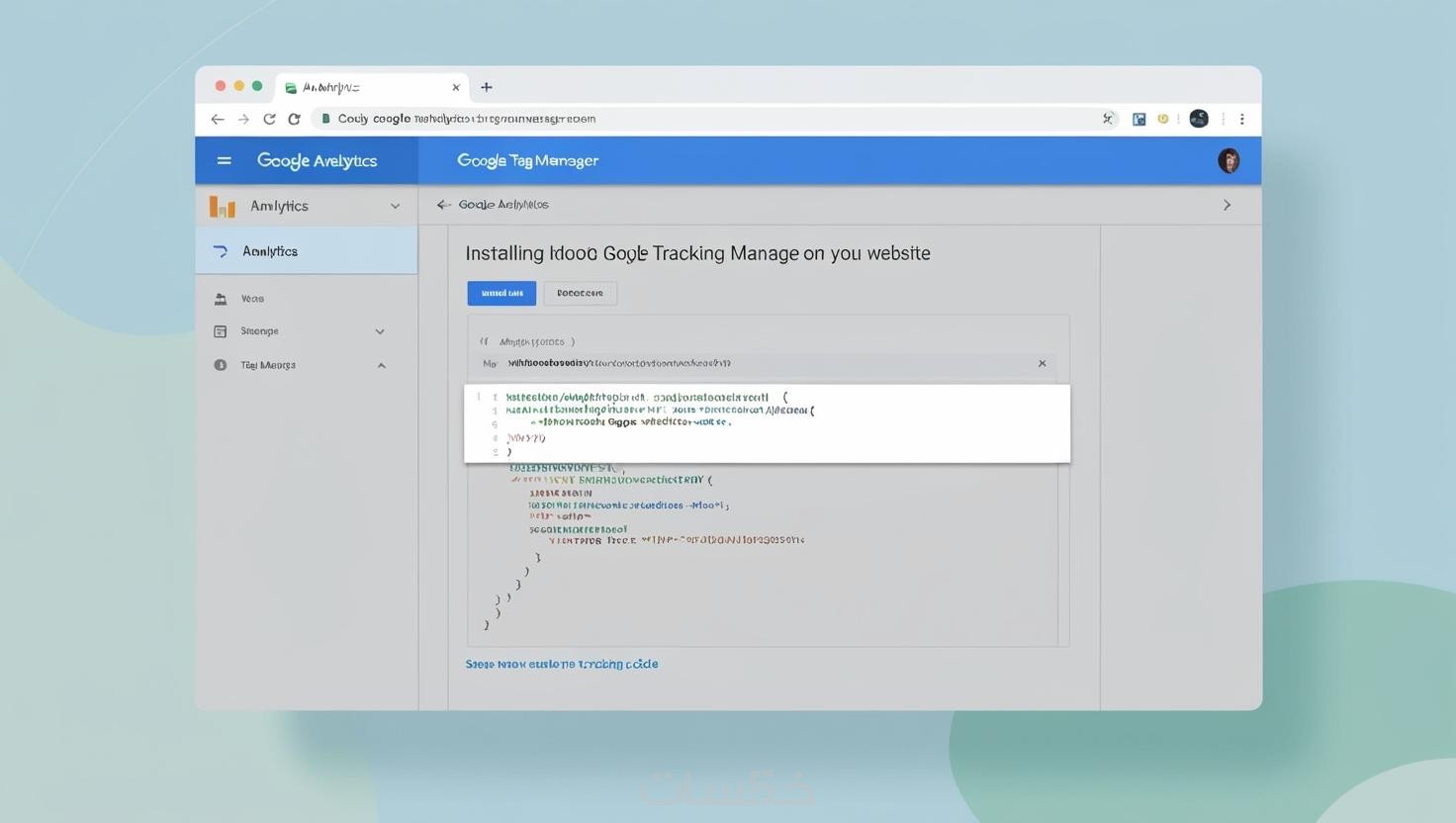Click the thin reload icon beside the forward arrow
The width and height of the screenshot is (1456, 823).
(x=269, y=119)
